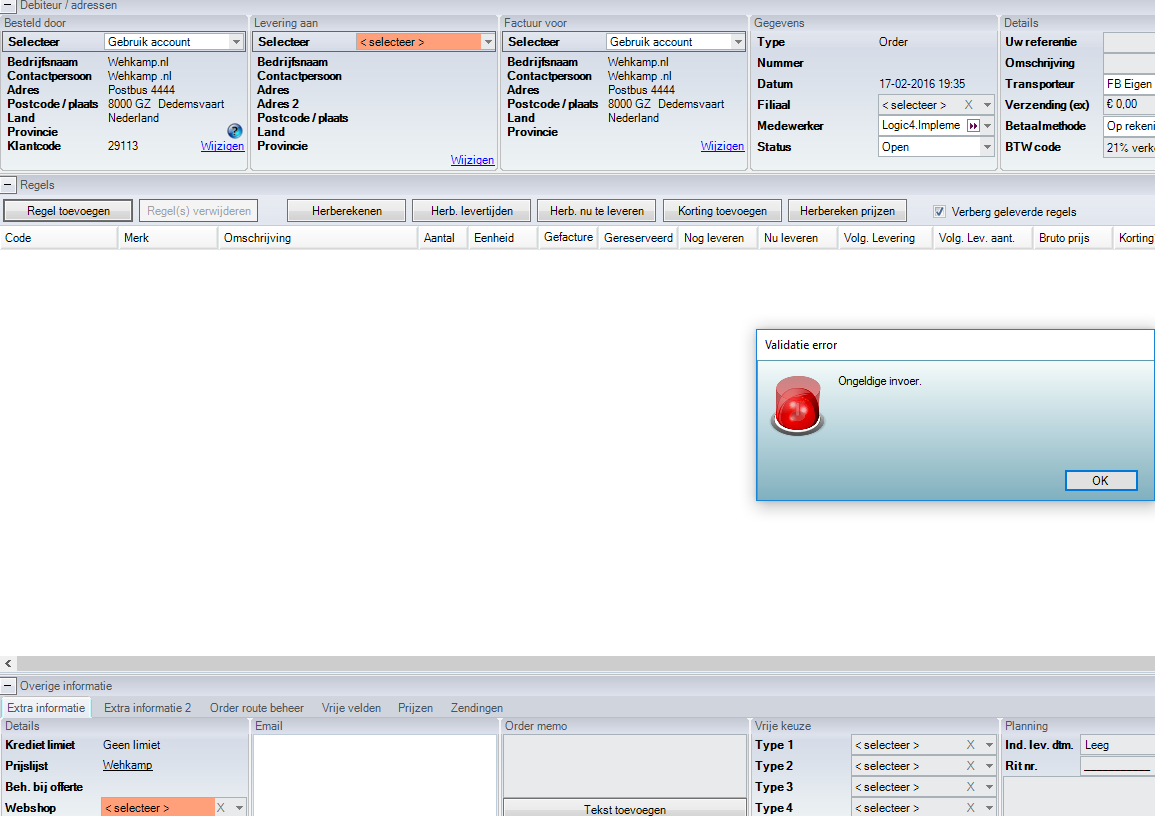Open the Type 1 dropdown arrow
1155x816 pixels.
click(989, 745)
